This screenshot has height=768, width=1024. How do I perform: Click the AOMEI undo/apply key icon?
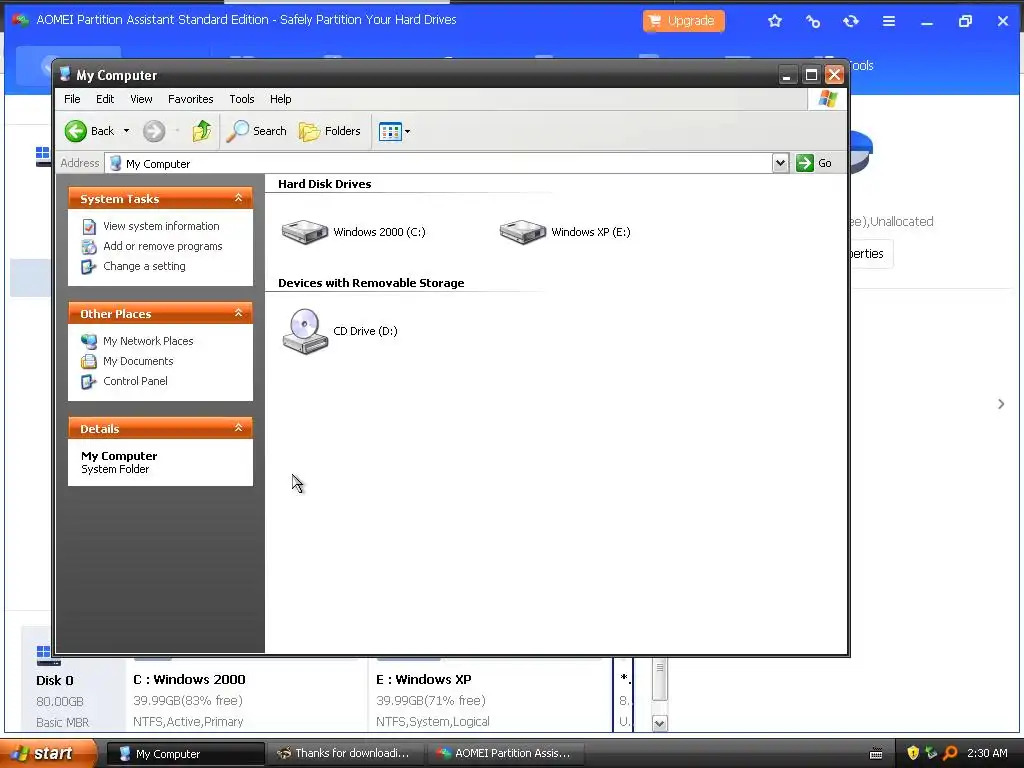pyautogui.click(x=812, y=21)
